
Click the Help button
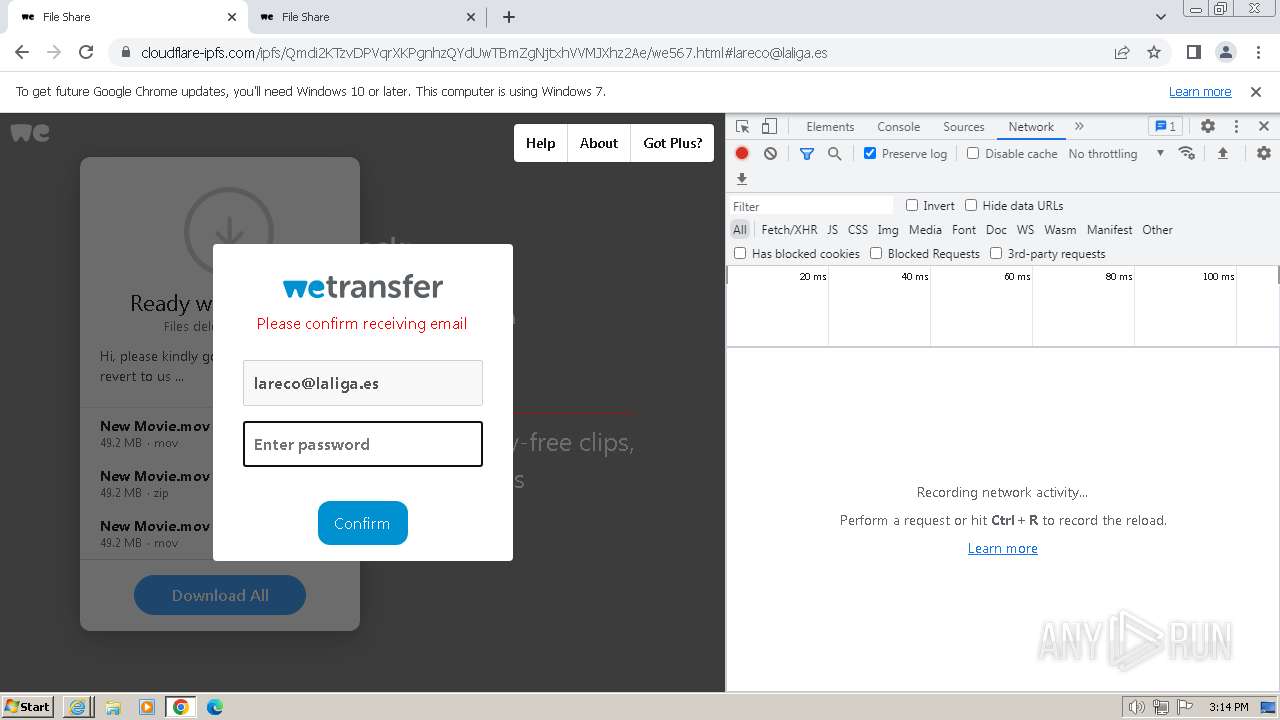click(x=540, y=143)
